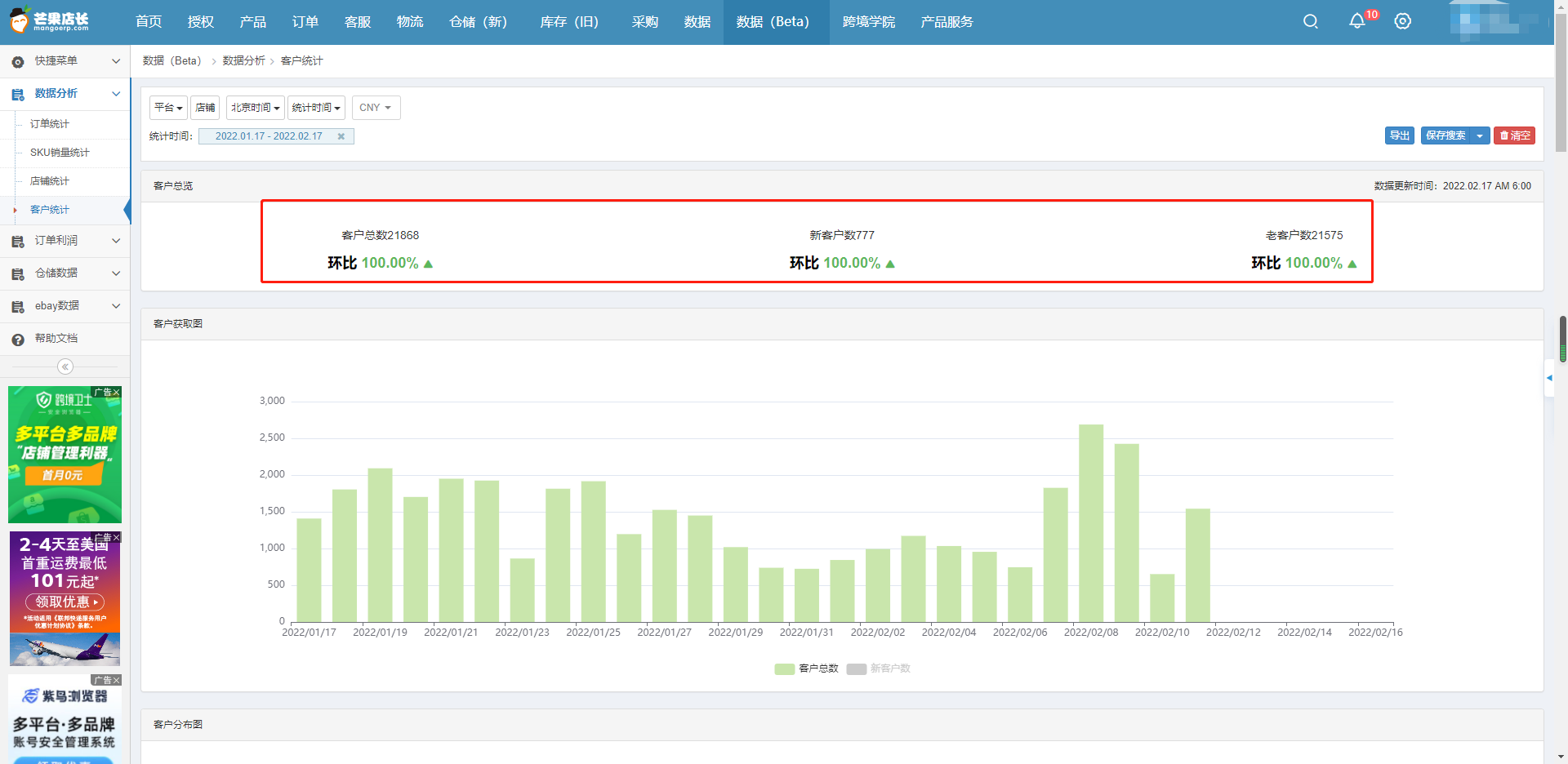The width and height of the screenshot is (1568, 764).
Task: Click the blurred user account area
Action: click(x=1494, y=22)
